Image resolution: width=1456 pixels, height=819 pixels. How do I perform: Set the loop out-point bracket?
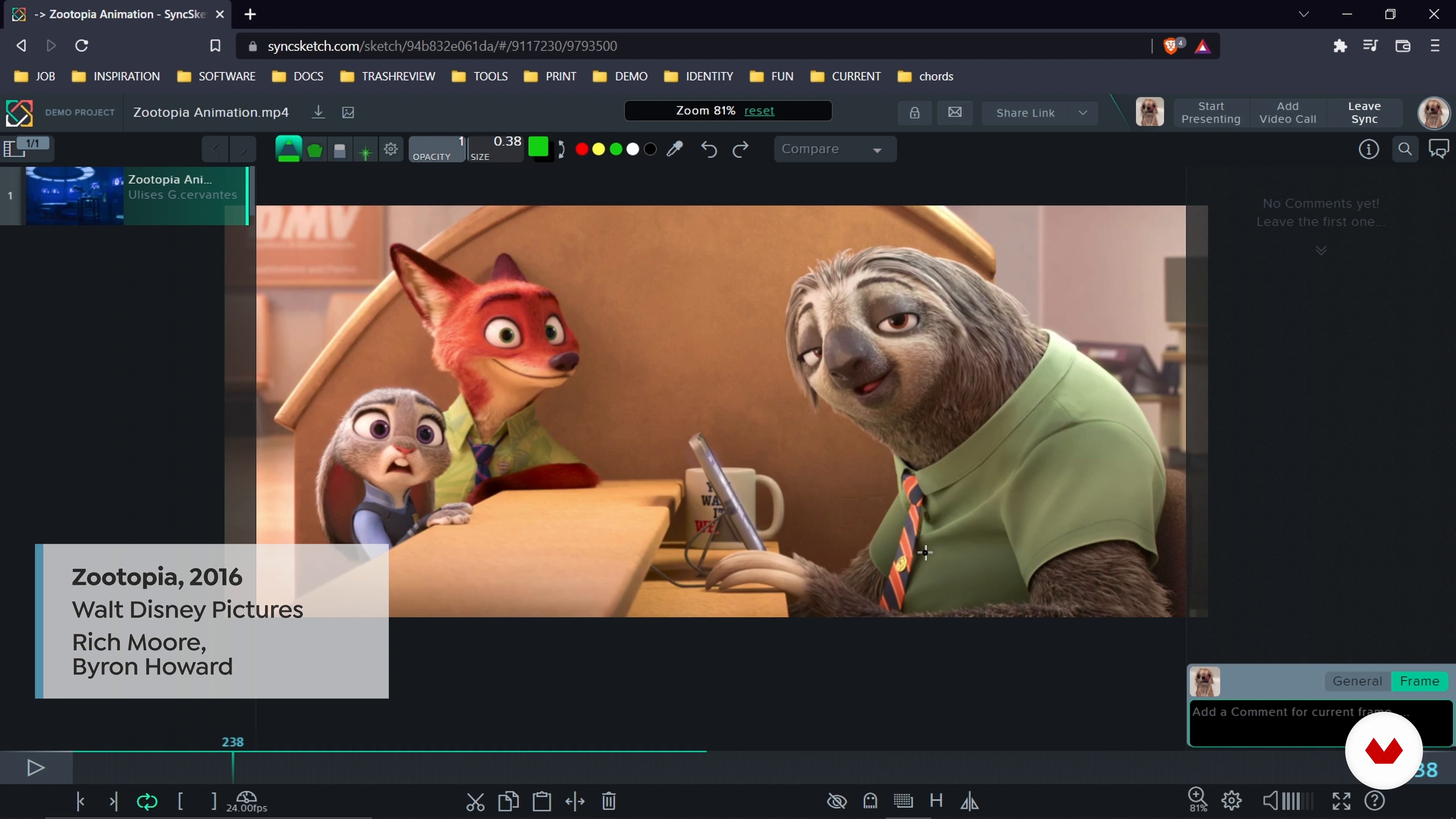(x=213, y=801)
